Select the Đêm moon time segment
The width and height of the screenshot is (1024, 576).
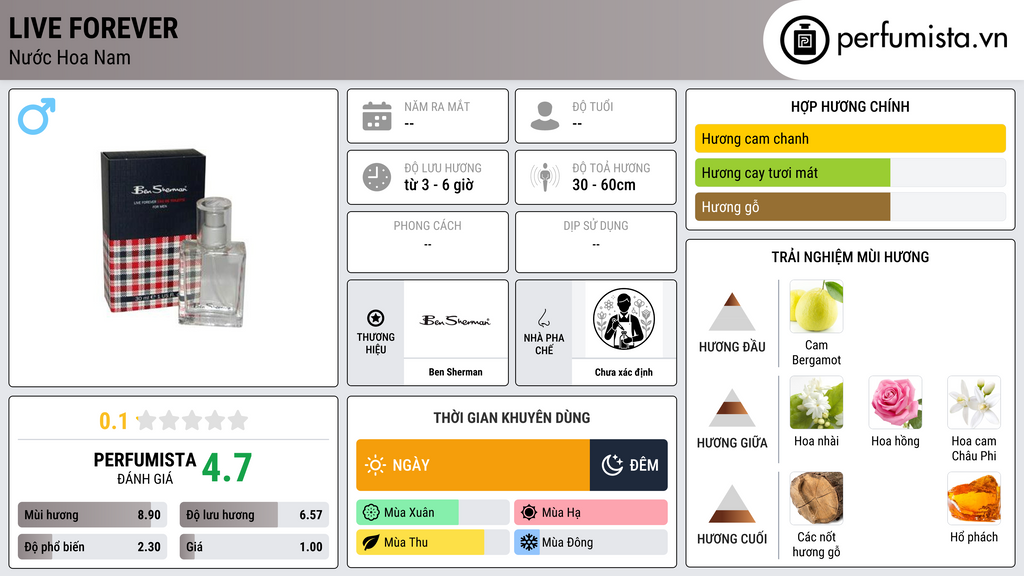[x=628, y=465]
